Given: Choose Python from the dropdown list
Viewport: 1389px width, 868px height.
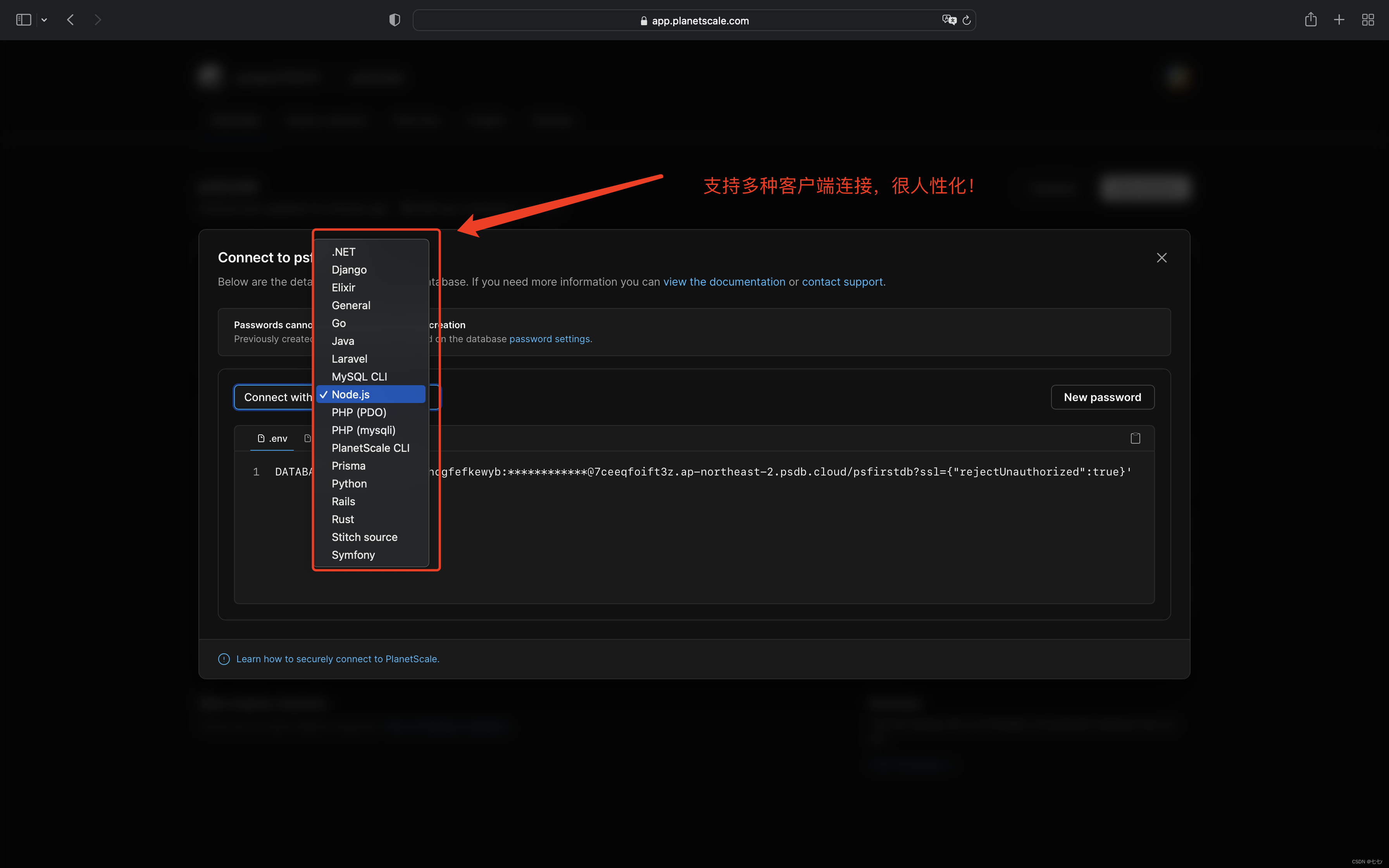Looking at the screenshot, I should 371,483.
